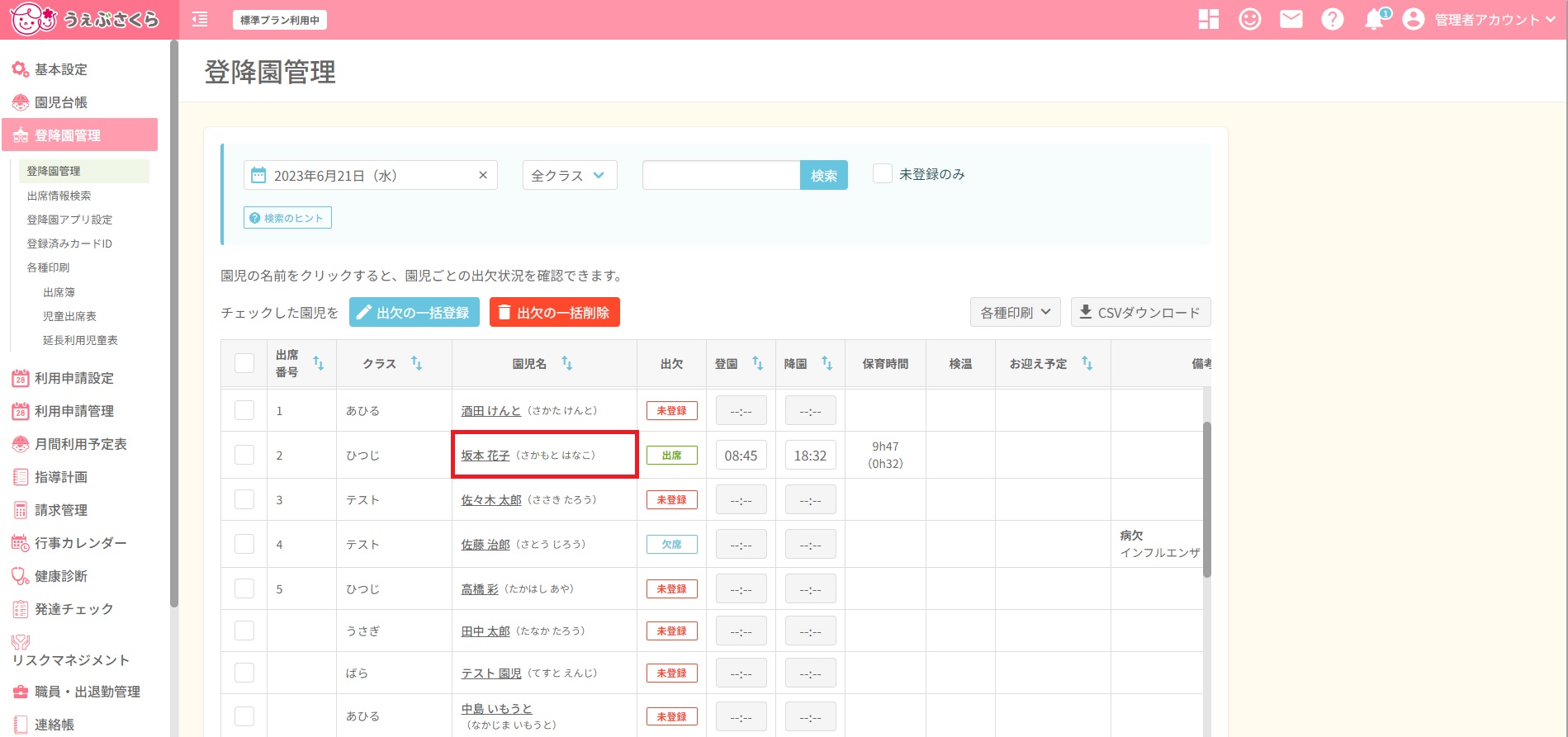The image size is (1568, 737).
Task: Check the box for 佐々木 太郎
Action: click(x=244, y=499)
